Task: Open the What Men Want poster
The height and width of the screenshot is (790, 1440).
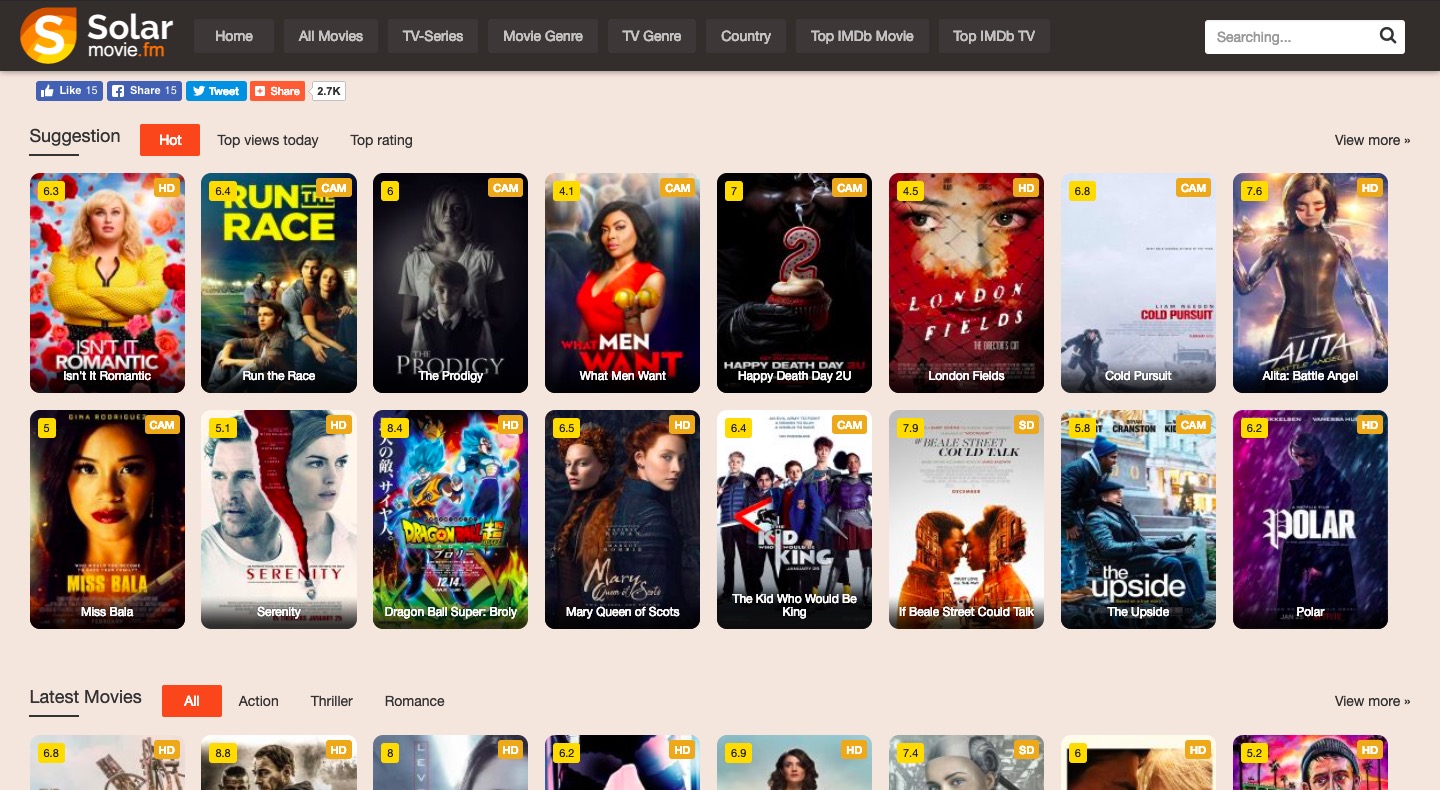Action: (622, 283)
